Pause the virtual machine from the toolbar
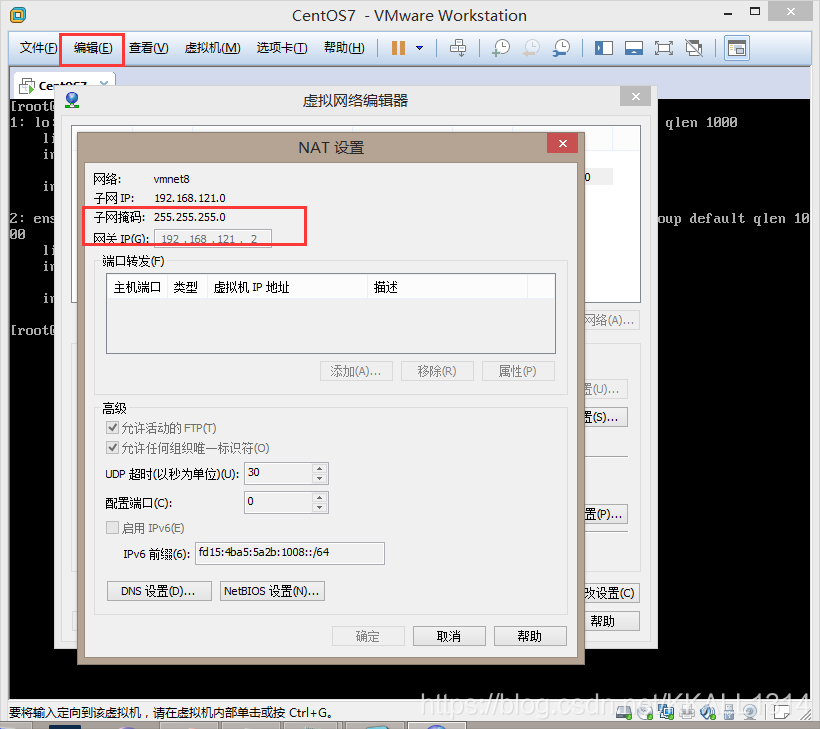Viewport: 820px width, 729px height. point(398,48)
